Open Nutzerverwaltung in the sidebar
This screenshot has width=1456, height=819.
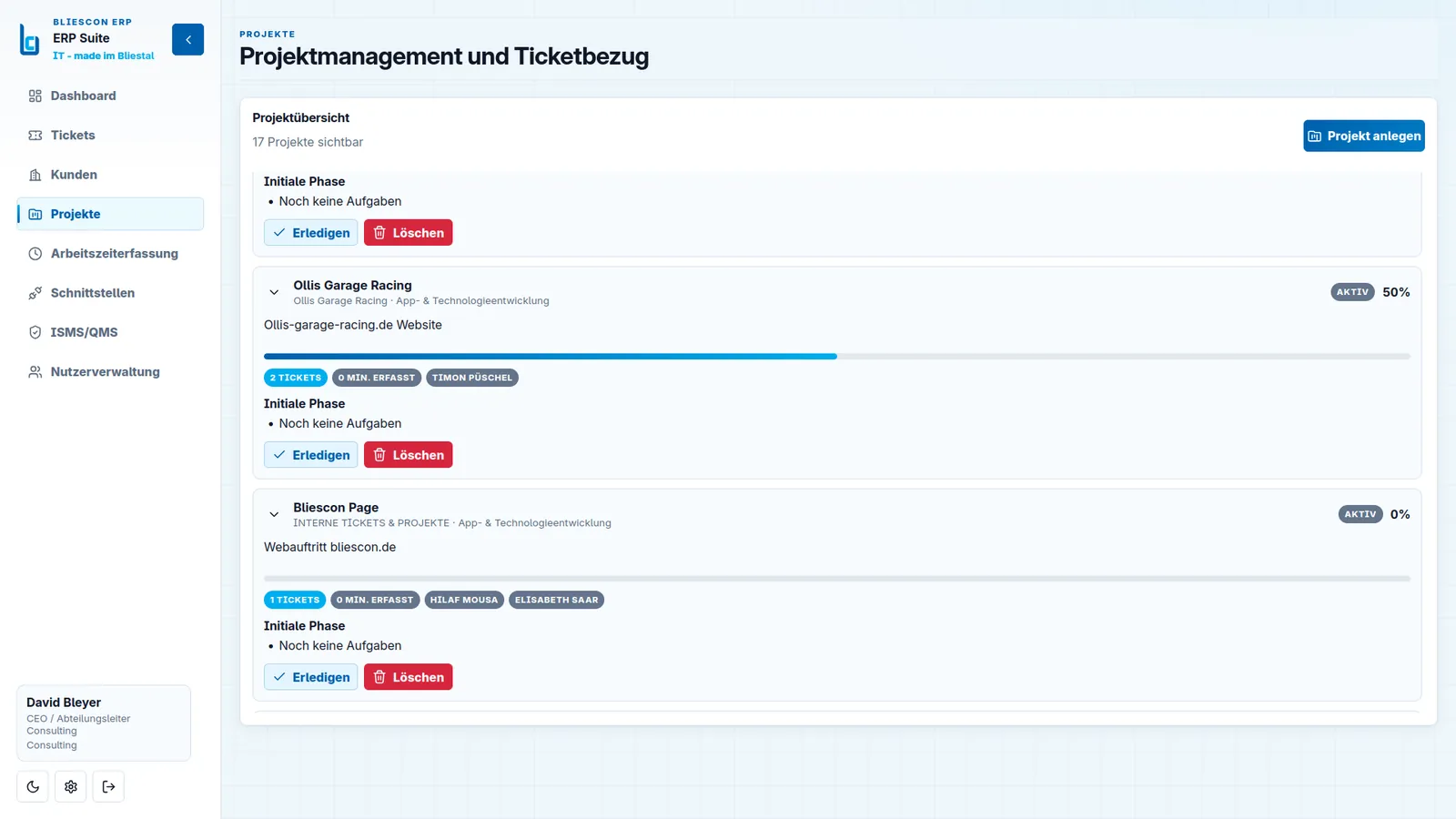(x=110, y=372)
